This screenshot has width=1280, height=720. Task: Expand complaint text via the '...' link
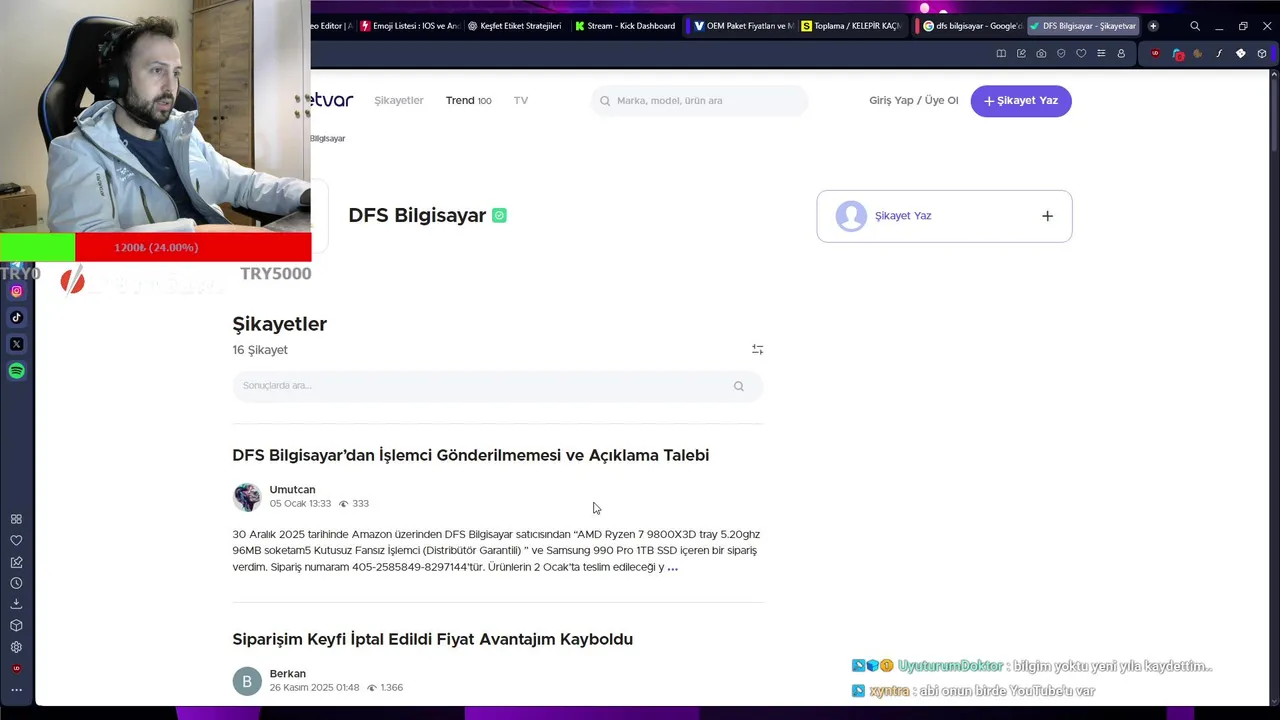673,567
